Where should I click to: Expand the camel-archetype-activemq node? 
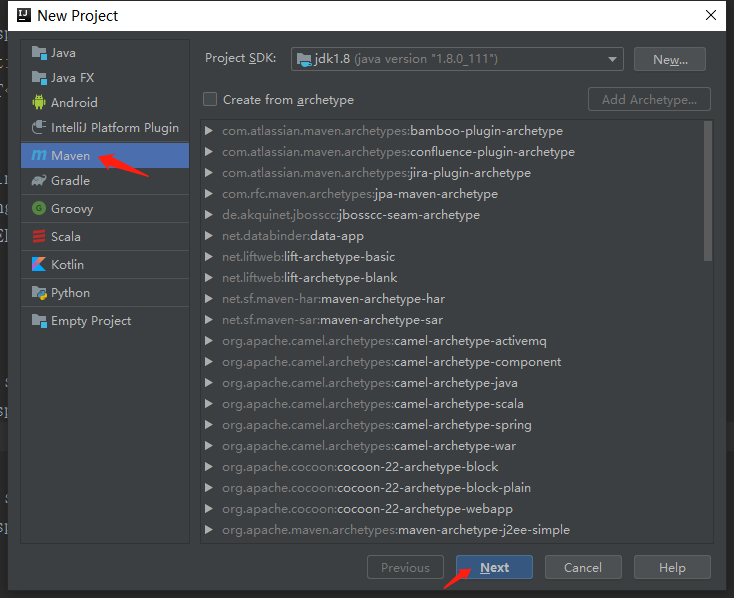pyautogui.click(x=209, y=341)
